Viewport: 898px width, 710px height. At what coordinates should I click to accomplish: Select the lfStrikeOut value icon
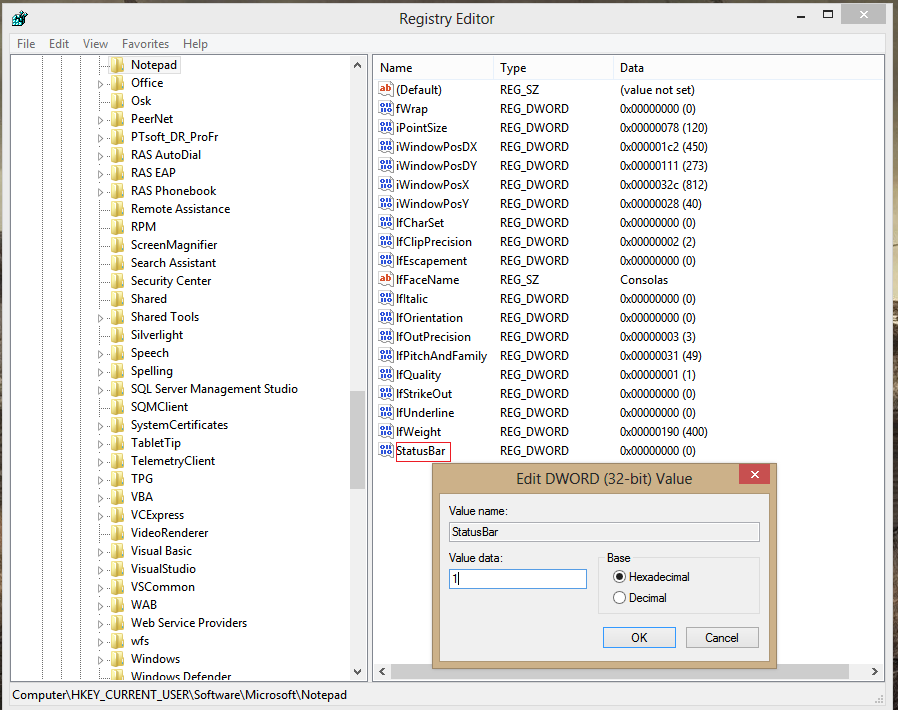click(386, 393)
